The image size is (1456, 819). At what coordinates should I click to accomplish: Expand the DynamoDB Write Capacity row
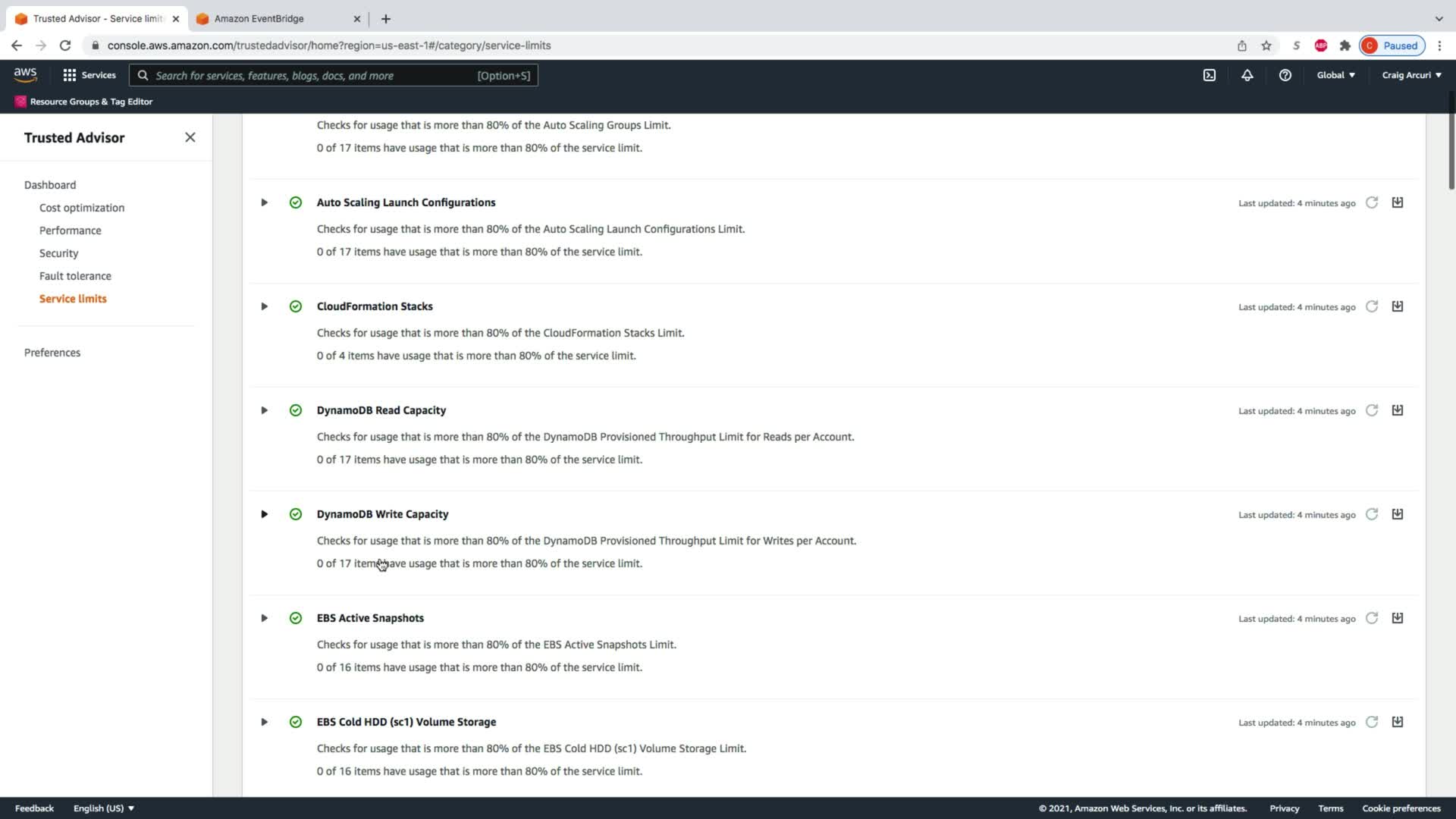click(x=264, y=514)
